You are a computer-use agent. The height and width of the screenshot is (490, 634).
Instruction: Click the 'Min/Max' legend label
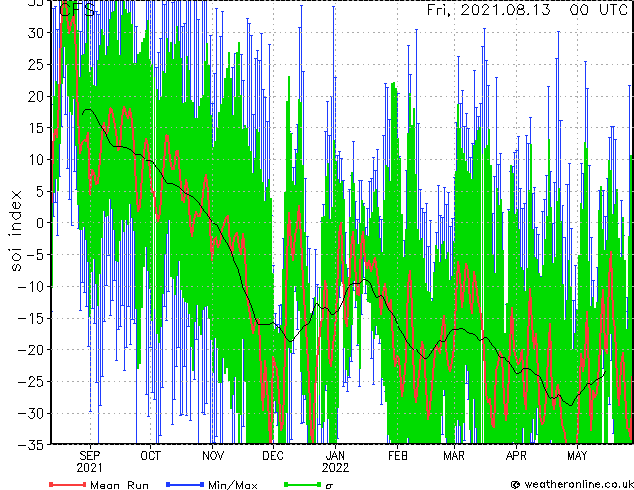click(233, 485)
